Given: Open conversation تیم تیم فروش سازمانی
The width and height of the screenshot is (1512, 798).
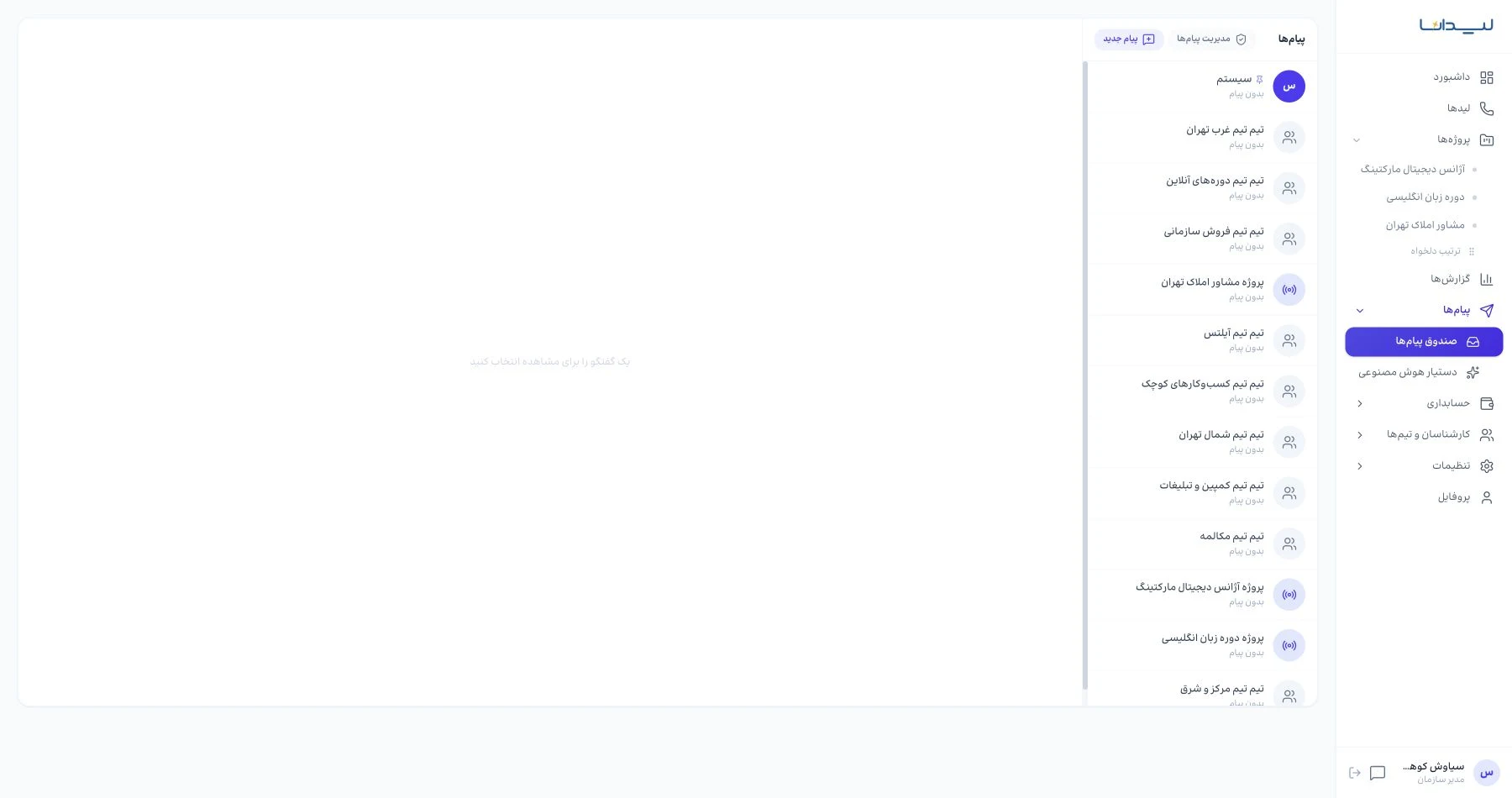Looking at the screenshot, I should click(1202, 239).
